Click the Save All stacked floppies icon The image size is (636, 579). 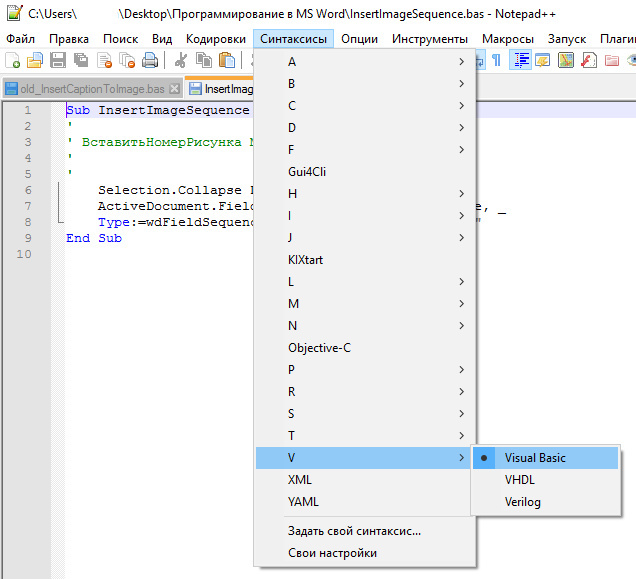(x=81, y=60)
